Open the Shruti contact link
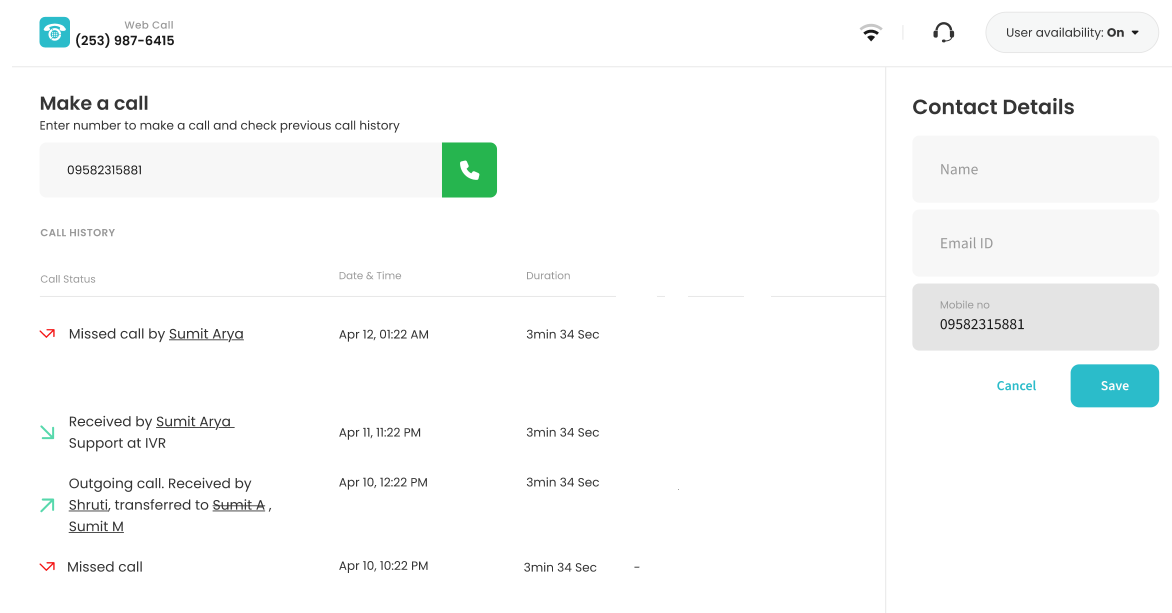 tap(88, 505)
